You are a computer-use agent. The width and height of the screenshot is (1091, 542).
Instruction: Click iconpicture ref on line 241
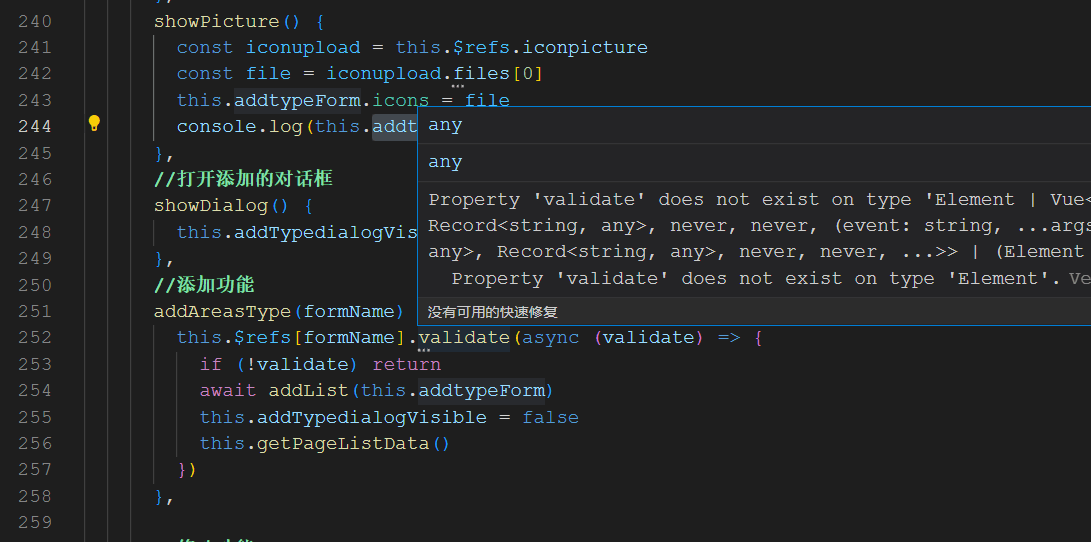584,47
